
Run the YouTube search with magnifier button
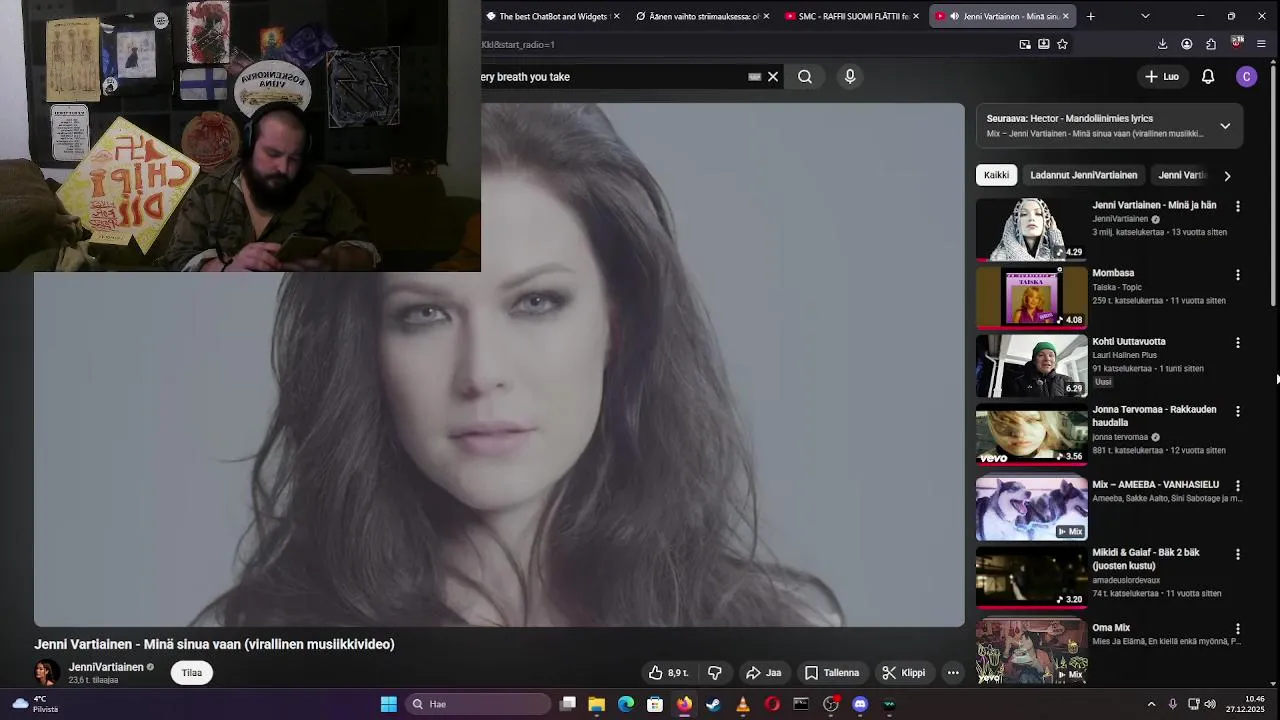pos(805,76)
